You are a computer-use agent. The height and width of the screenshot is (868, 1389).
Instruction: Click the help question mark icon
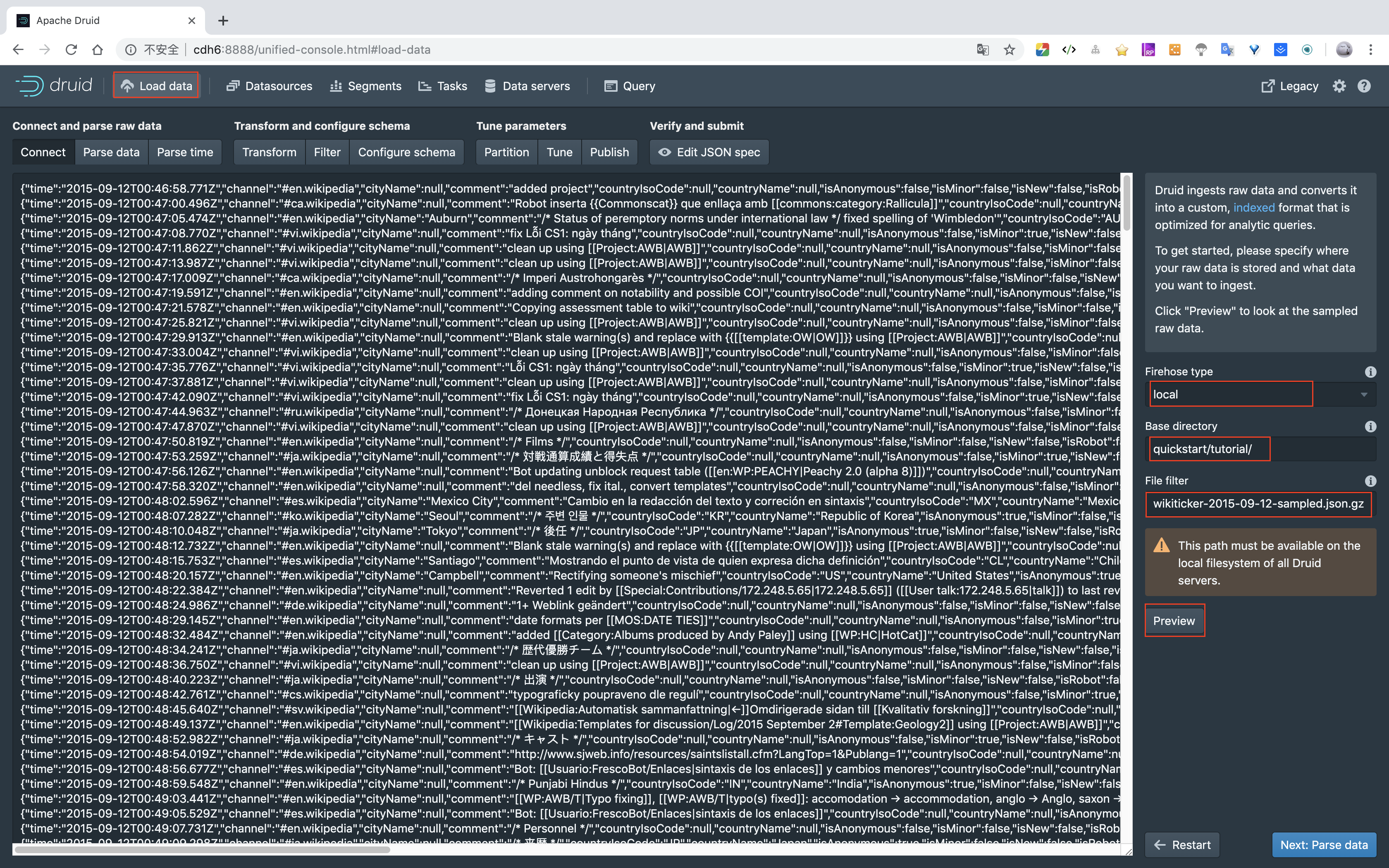1364,86
